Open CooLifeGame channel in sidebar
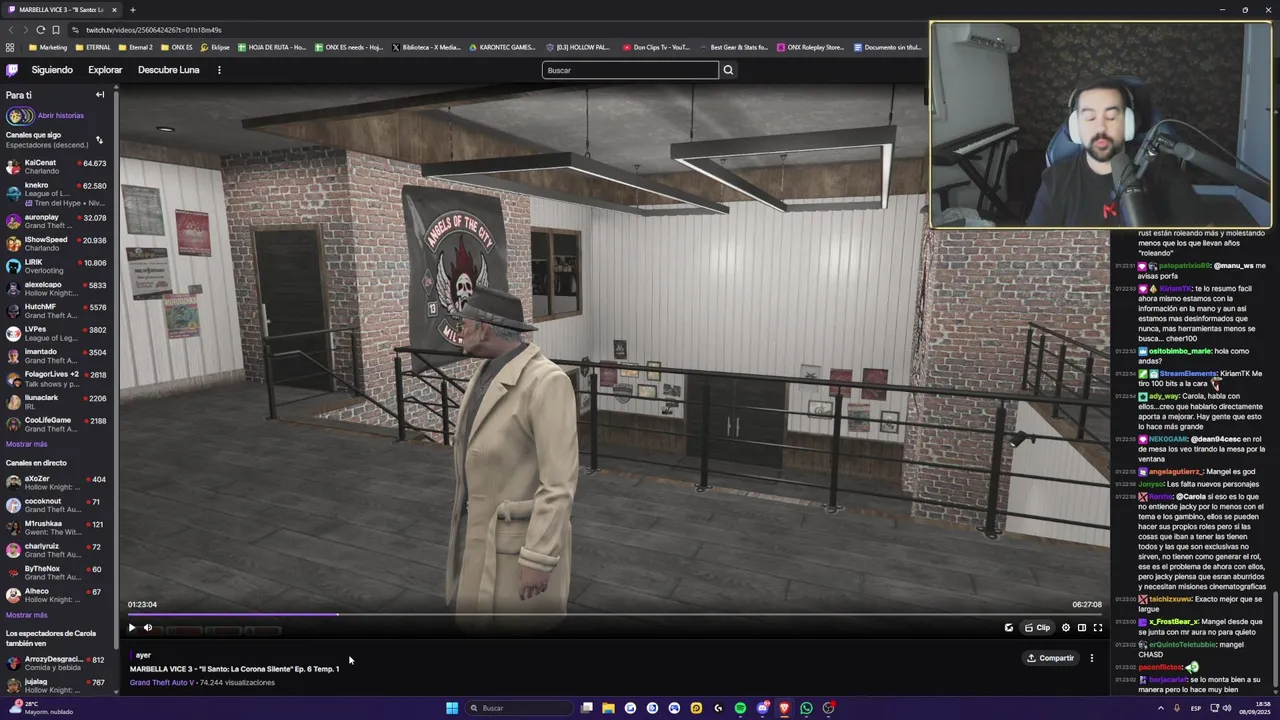 (x=57, y=424)
